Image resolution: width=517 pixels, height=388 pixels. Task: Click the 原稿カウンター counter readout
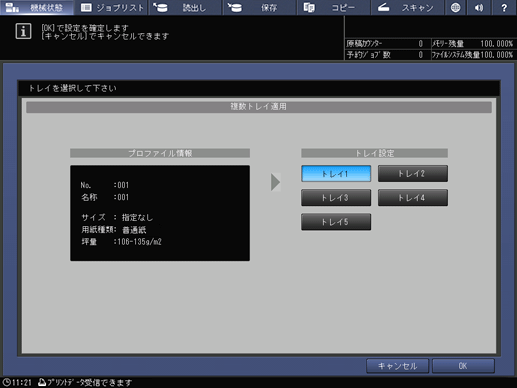click(385, 44)
